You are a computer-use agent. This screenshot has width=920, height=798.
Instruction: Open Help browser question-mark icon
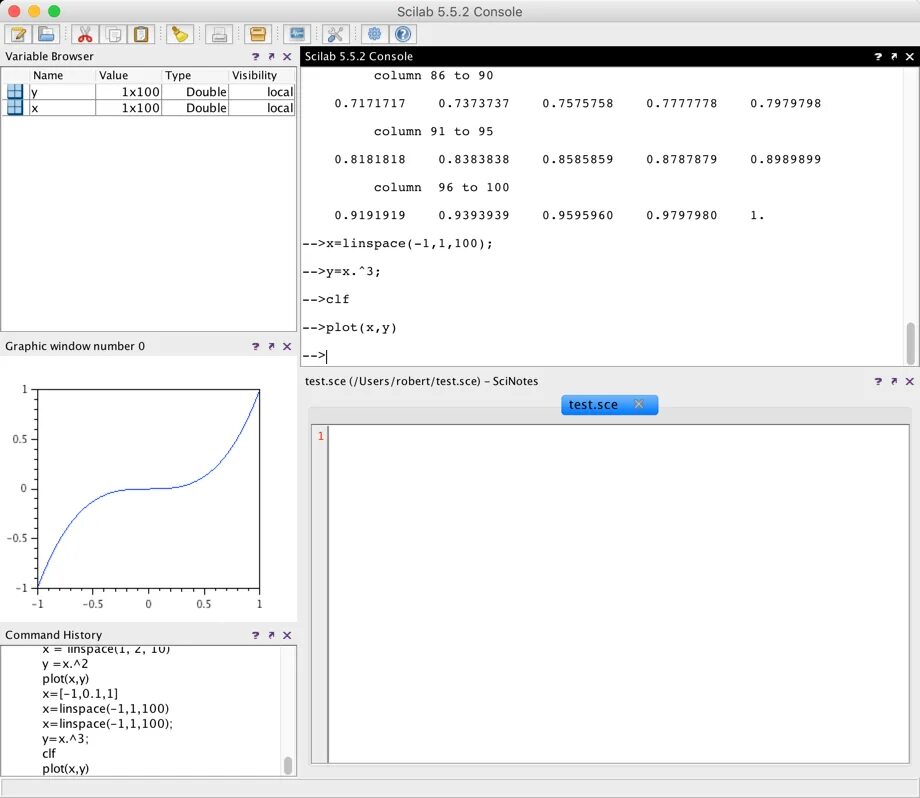click(402, 34)
